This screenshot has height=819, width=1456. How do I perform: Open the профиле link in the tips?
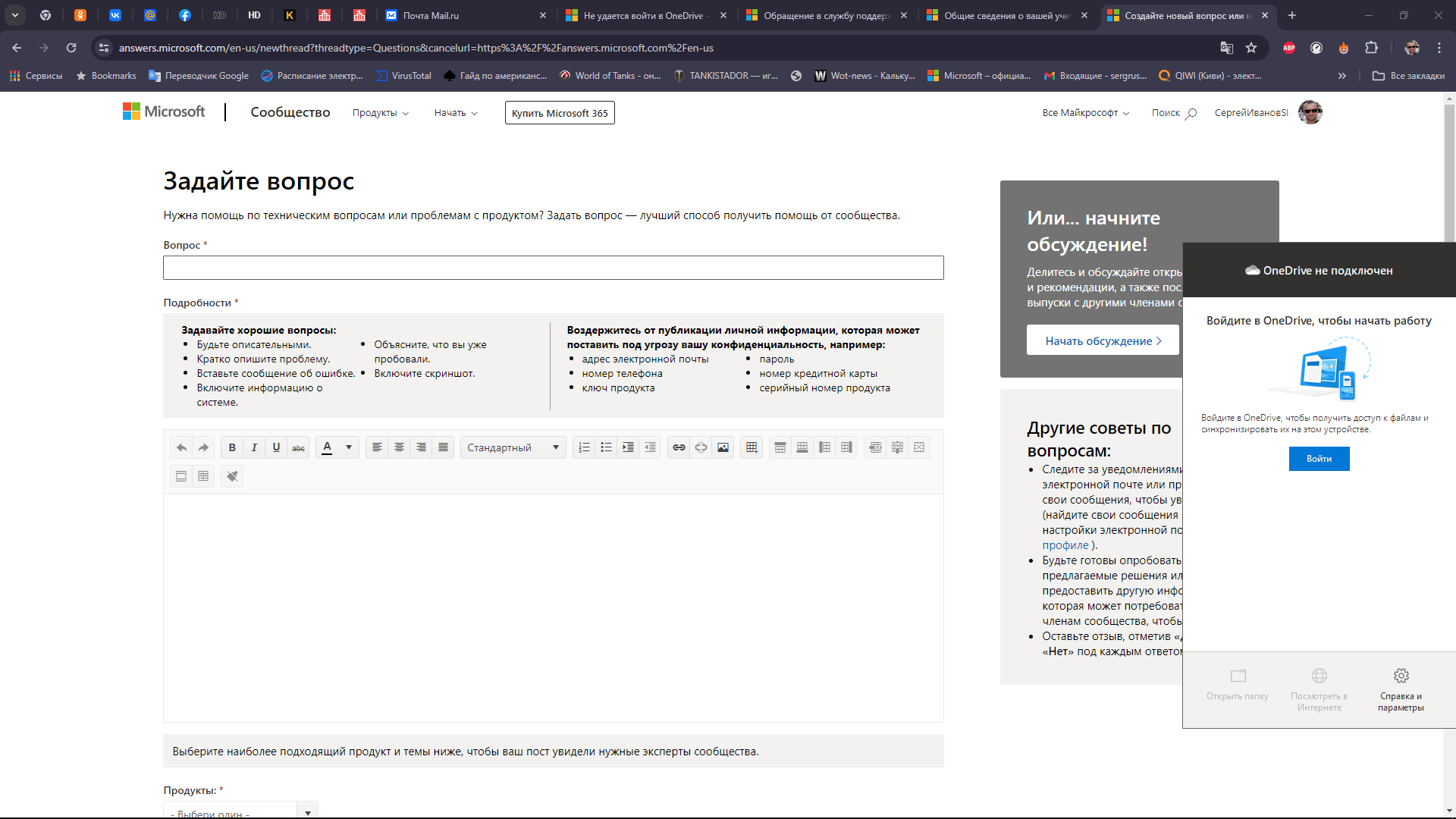(x=1065, y=545)
